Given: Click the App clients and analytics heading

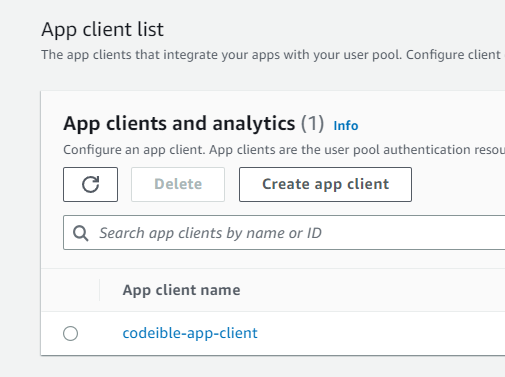Looking at the screenshot, I should click(179, 124).
